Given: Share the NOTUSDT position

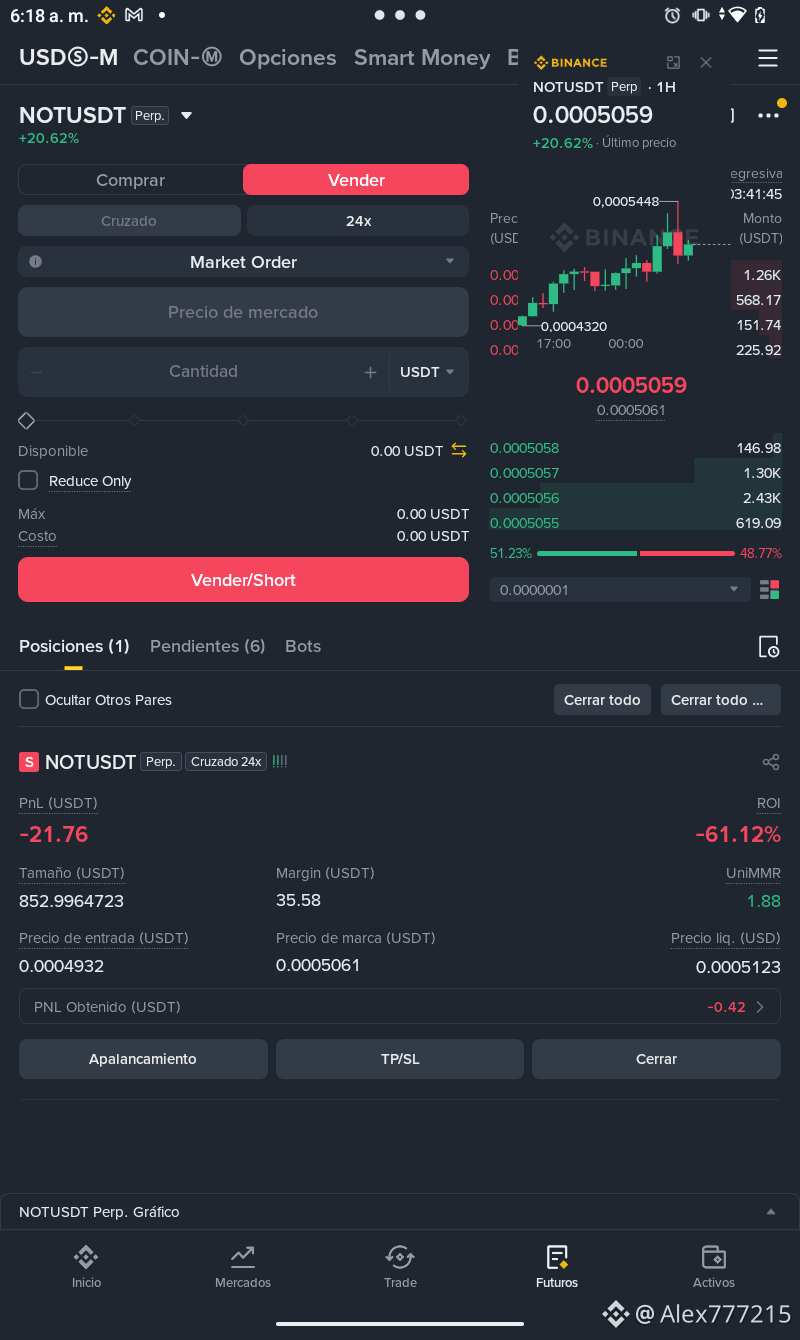Looking at the screenshot, I should [x=771, y=762].
